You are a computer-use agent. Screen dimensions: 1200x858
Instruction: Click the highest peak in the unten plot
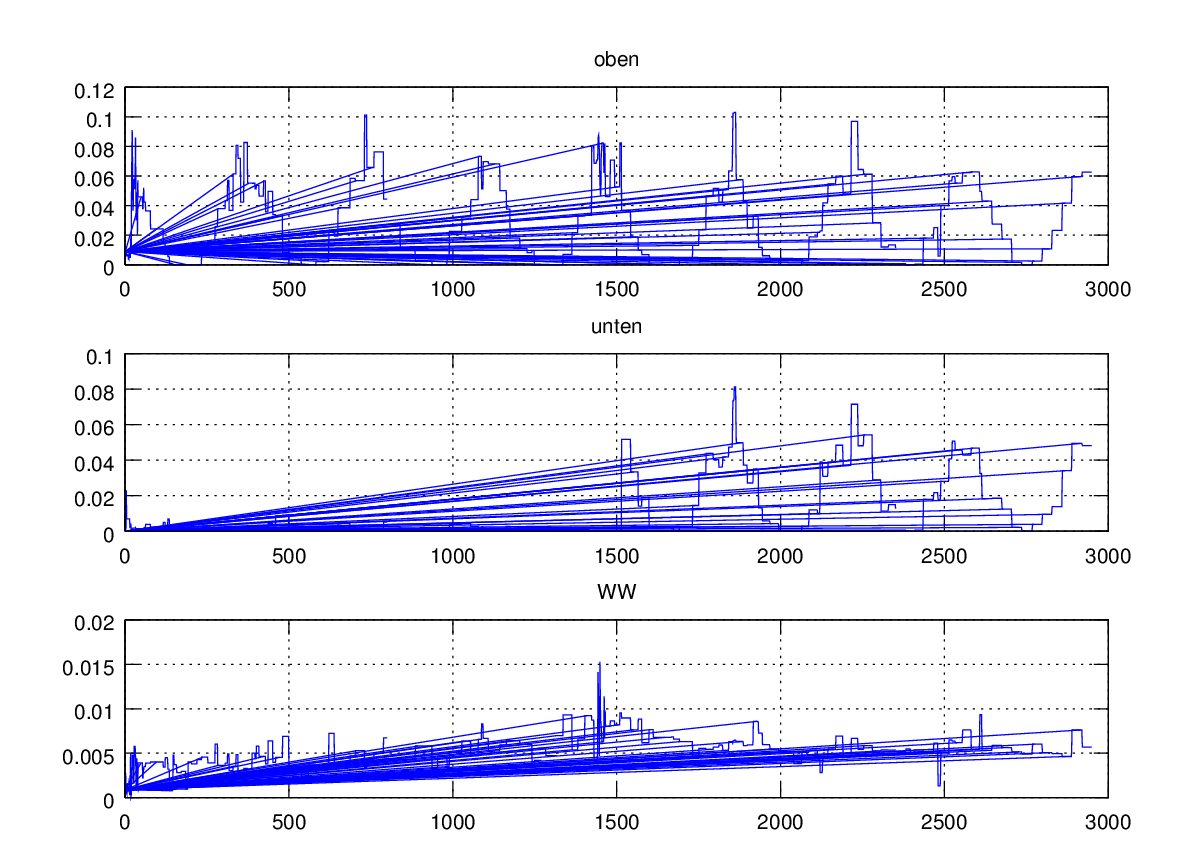[734, 388]
